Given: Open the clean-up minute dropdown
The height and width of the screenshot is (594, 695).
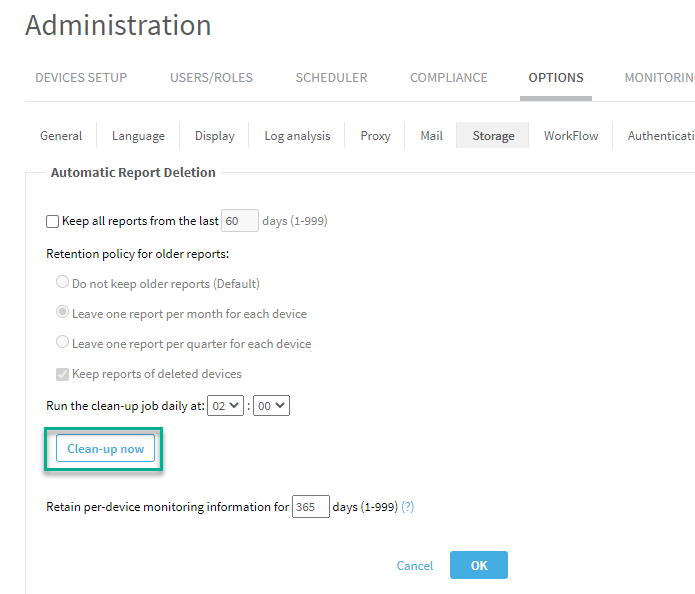Looking at the screenshot, I should click(271, 406).
